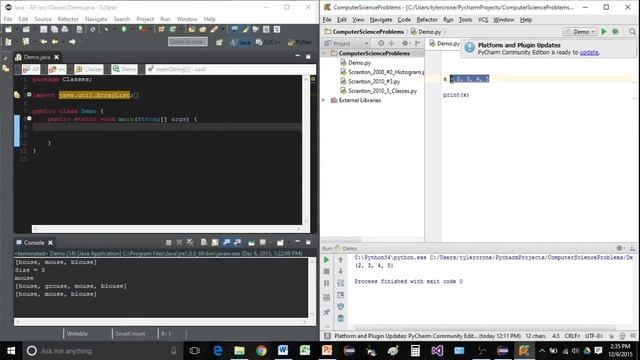Screen dimensions: 640x360
Task: Expand the External Libraries node
Action: 324,100
